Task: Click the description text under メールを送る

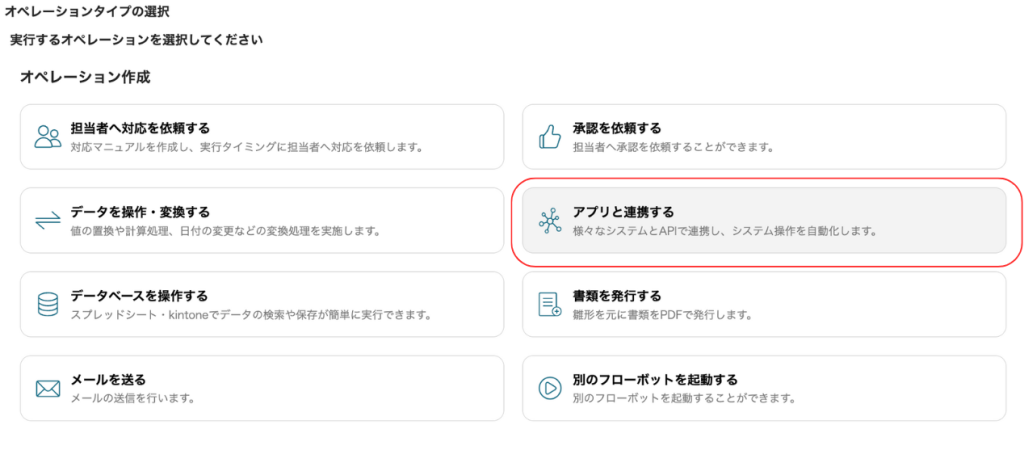Action: (134, 398)
